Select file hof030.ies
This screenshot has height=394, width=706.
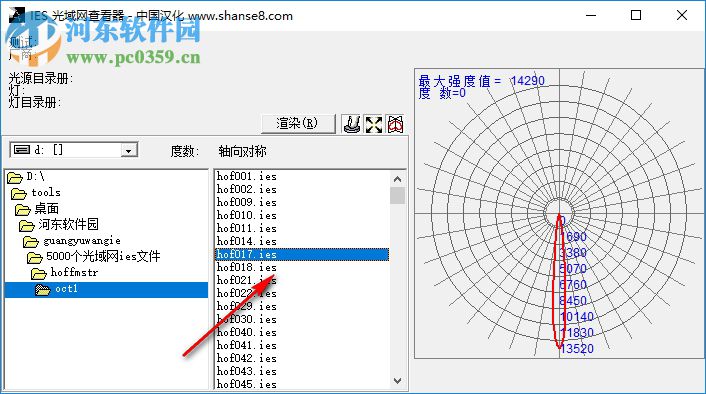(x=247, y=320)
